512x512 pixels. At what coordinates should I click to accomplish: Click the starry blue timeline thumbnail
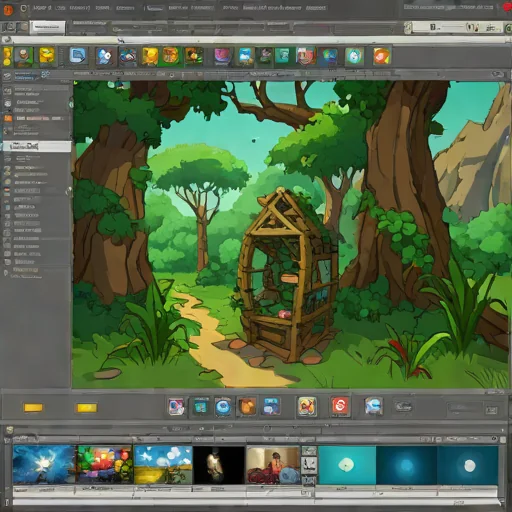point(44,465)
